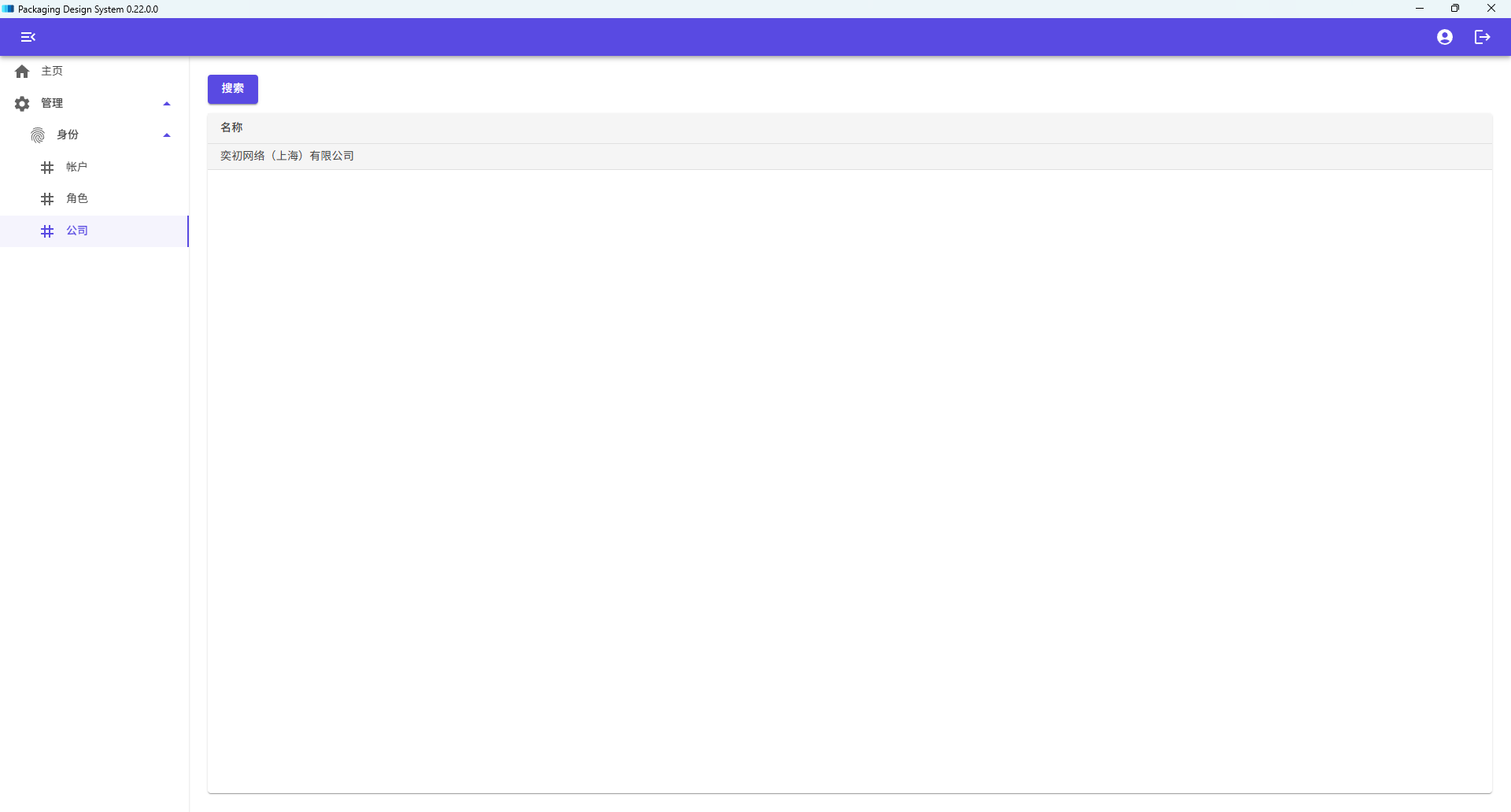Collapse the 管理 section arrow
Viewport: 1511px width, 812px height.
pyautogui.click(x=167, y=104)
